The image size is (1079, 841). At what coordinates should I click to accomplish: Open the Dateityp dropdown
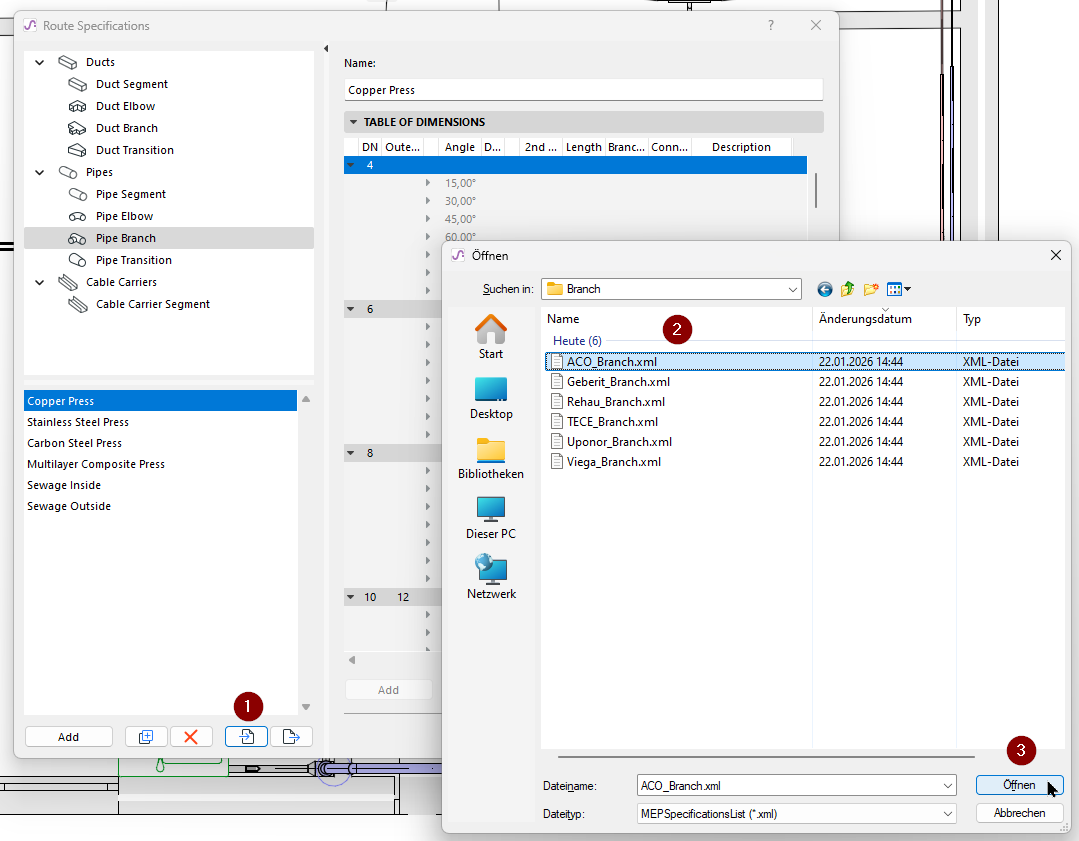797,813
